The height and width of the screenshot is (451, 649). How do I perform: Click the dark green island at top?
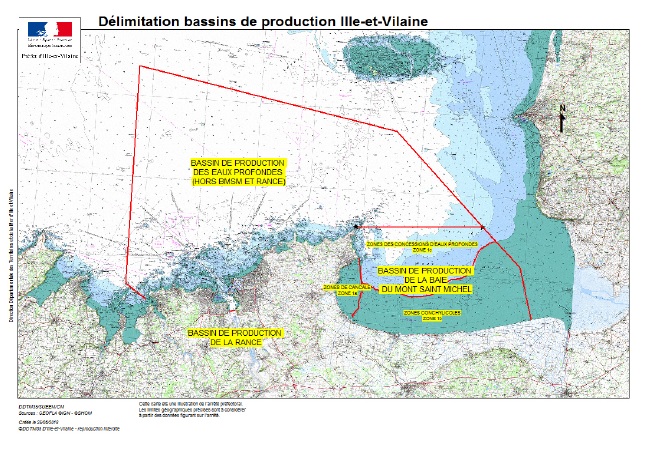(x=390, y=56)
